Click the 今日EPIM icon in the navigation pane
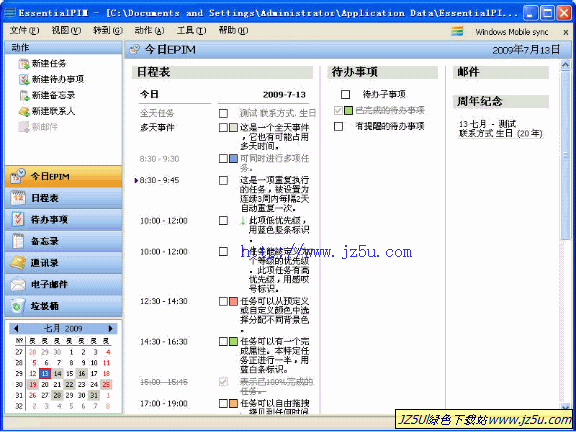 tap(18, 176)
